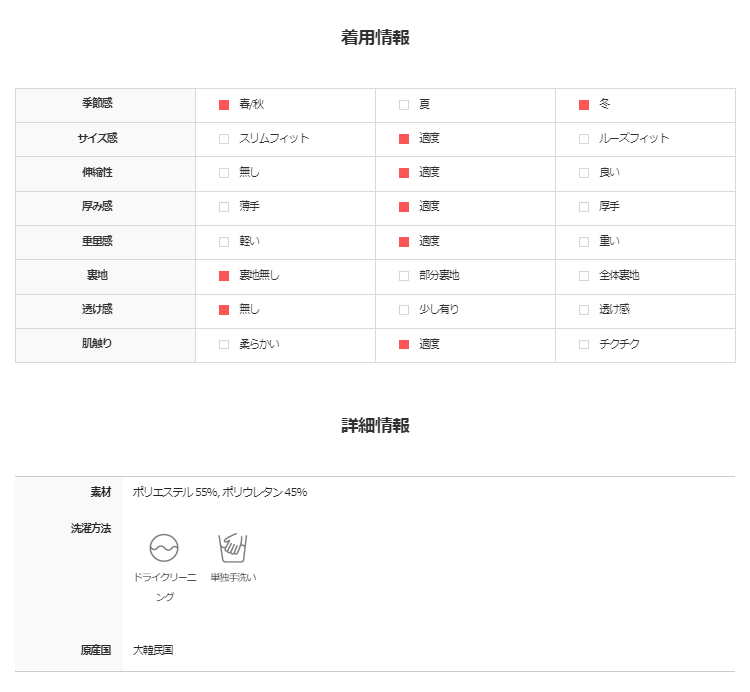This screenshot has height=692, width=750.
Task: Check the 全体裏地 checkbox
Action: click(584, 276)
